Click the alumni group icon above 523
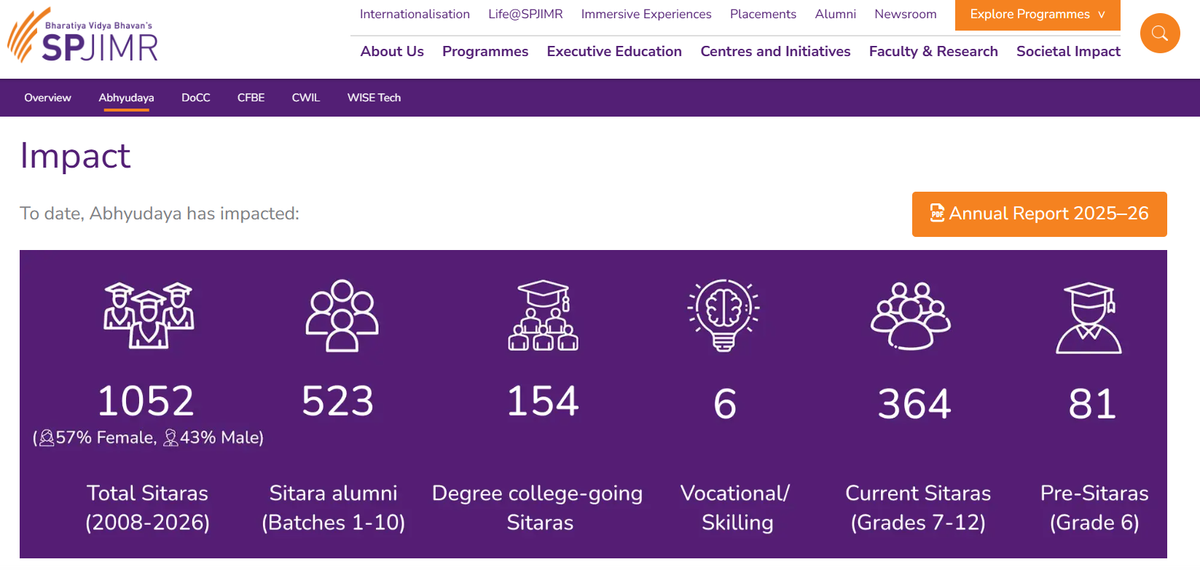Image resolution: width=1200 pixels, height=570 pixels. point(343,315)
